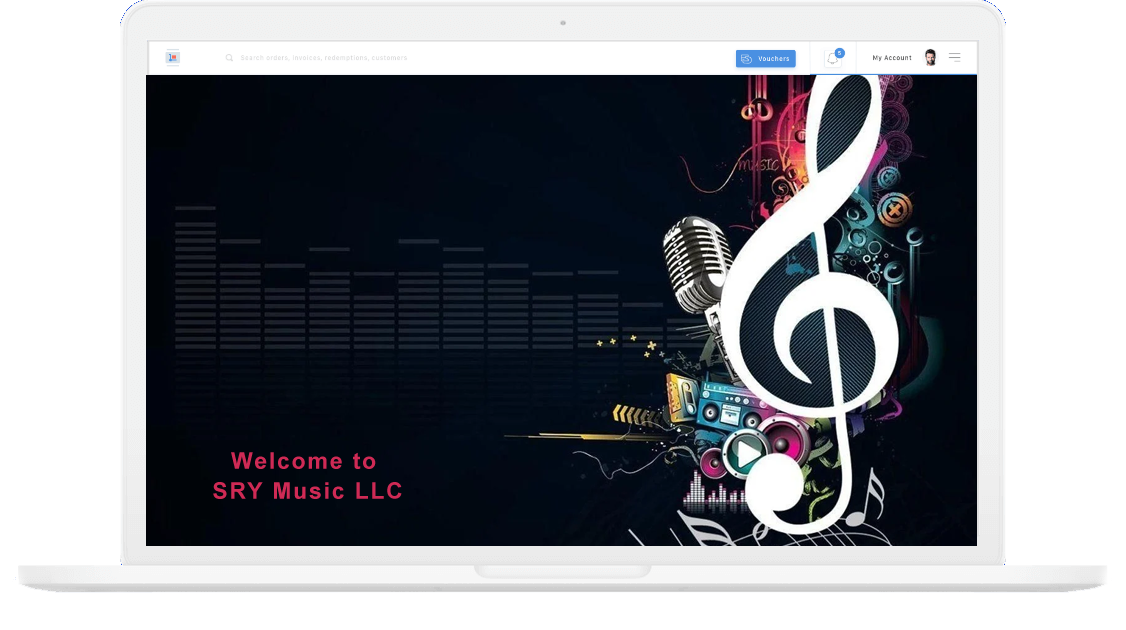Screen dimensions: 1126x630
Task: Open the hamburger menu icon
Action: coord(954,57)
